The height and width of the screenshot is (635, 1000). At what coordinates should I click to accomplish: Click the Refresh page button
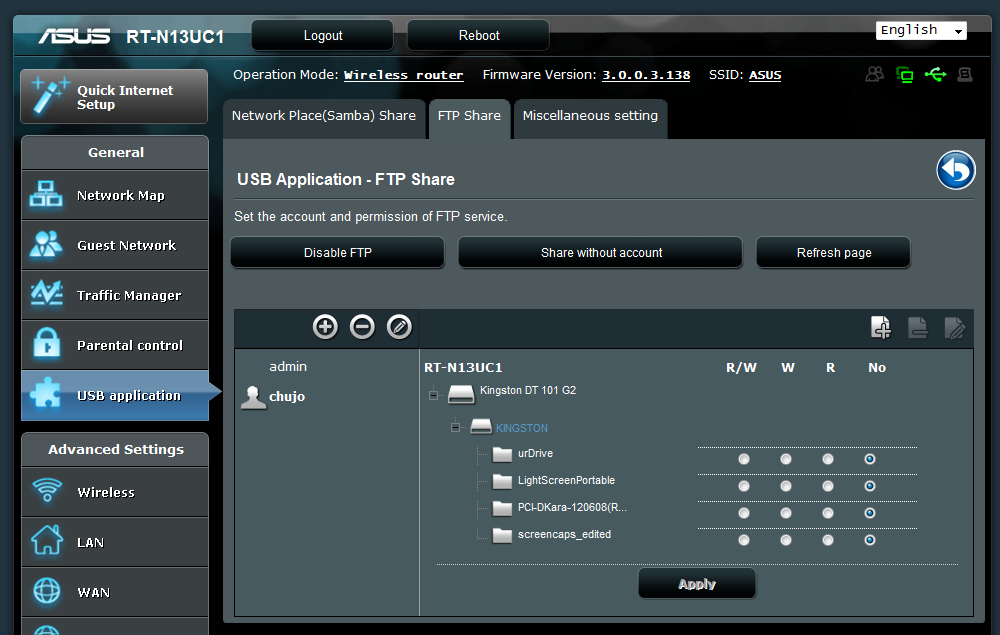(x=834, y=252)
